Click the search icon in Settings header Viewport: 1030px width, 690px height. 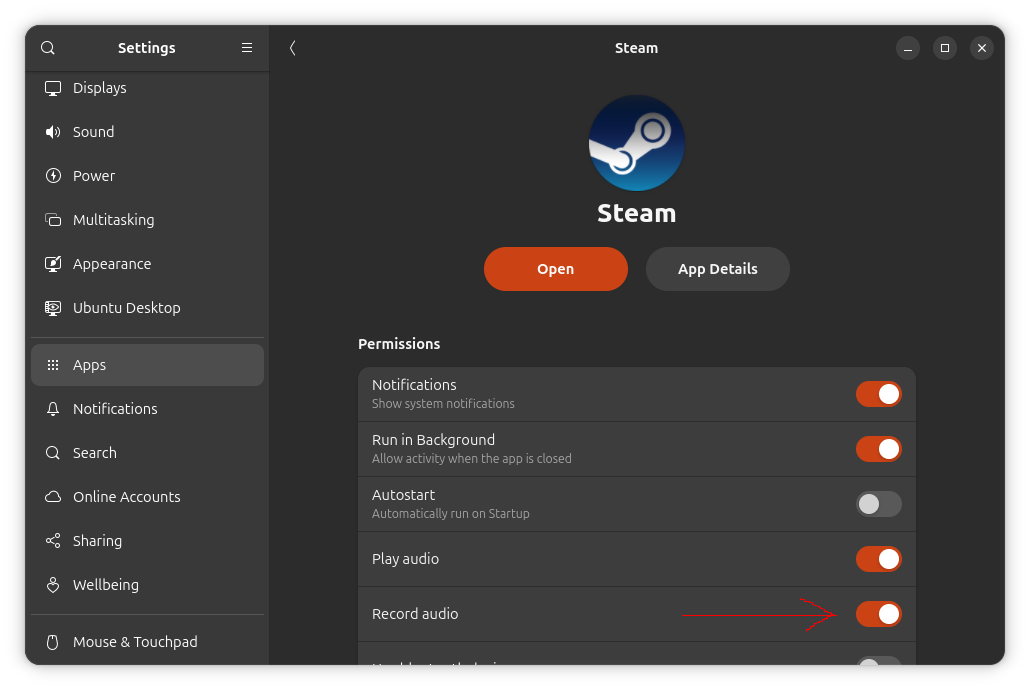(x=48, y=48)
